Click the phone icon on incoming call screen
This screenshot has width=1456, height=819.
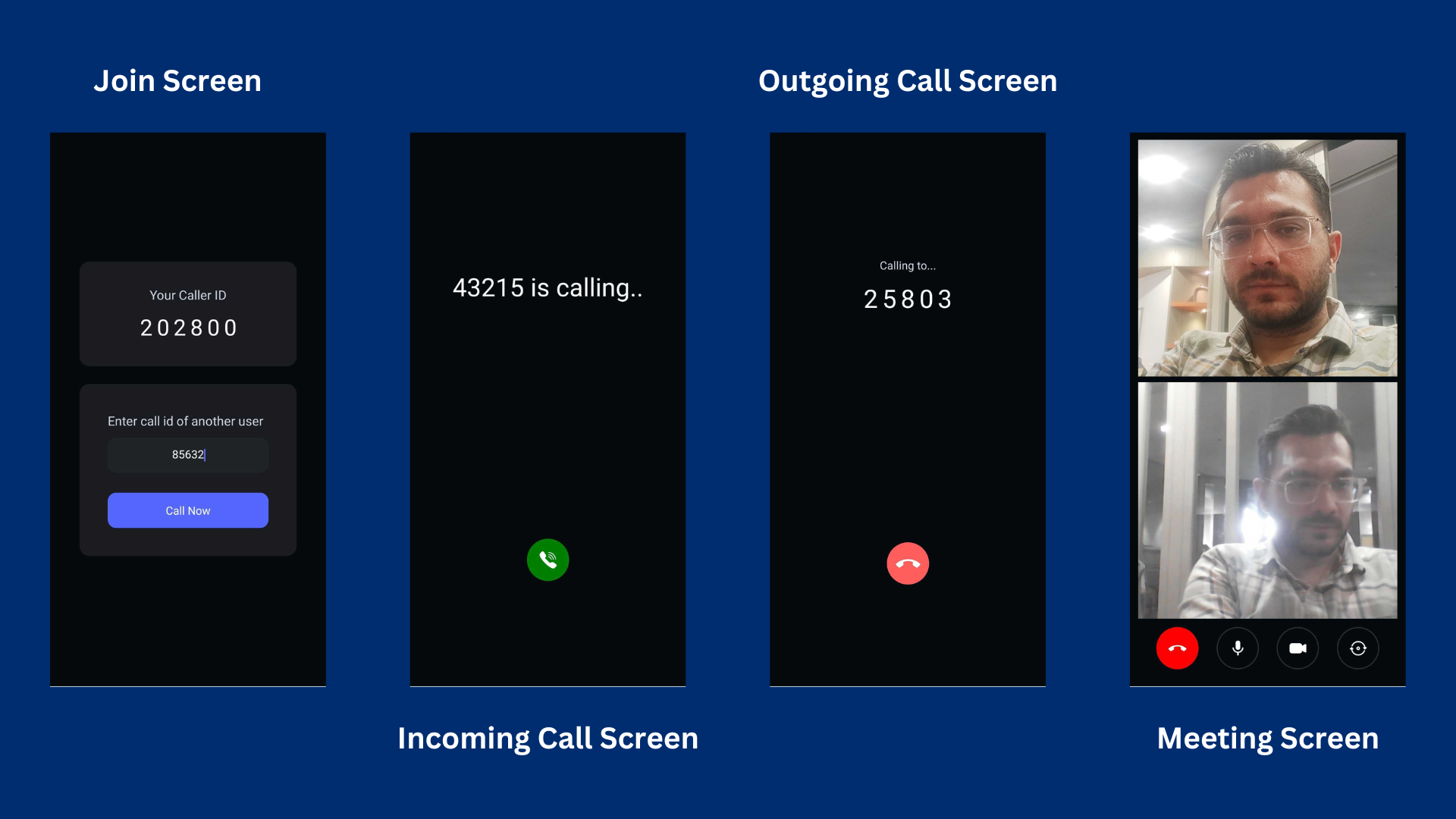pos(547,559)
